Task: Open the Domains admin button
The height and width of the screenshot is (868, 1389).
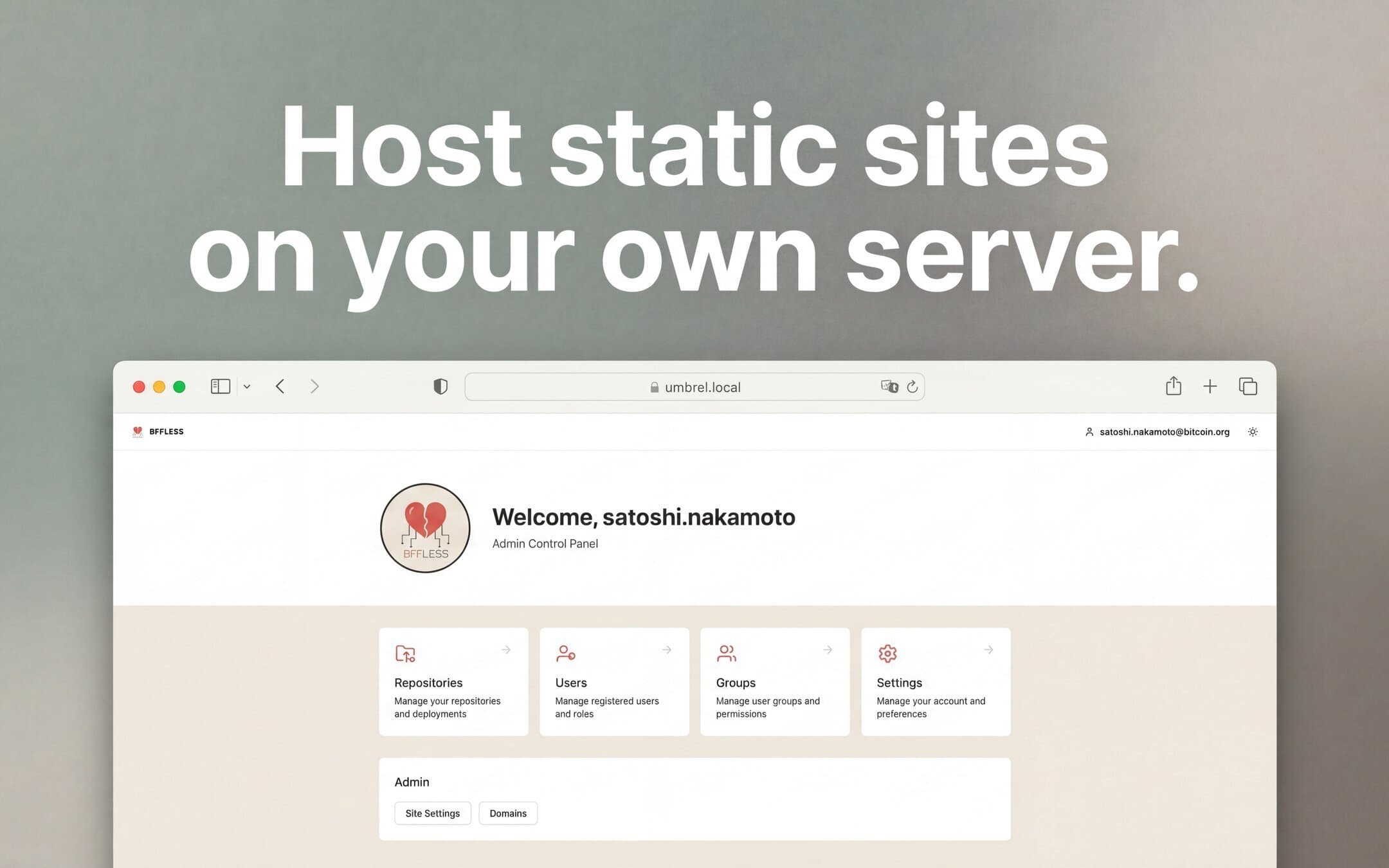Action: (x=507, y=813)
